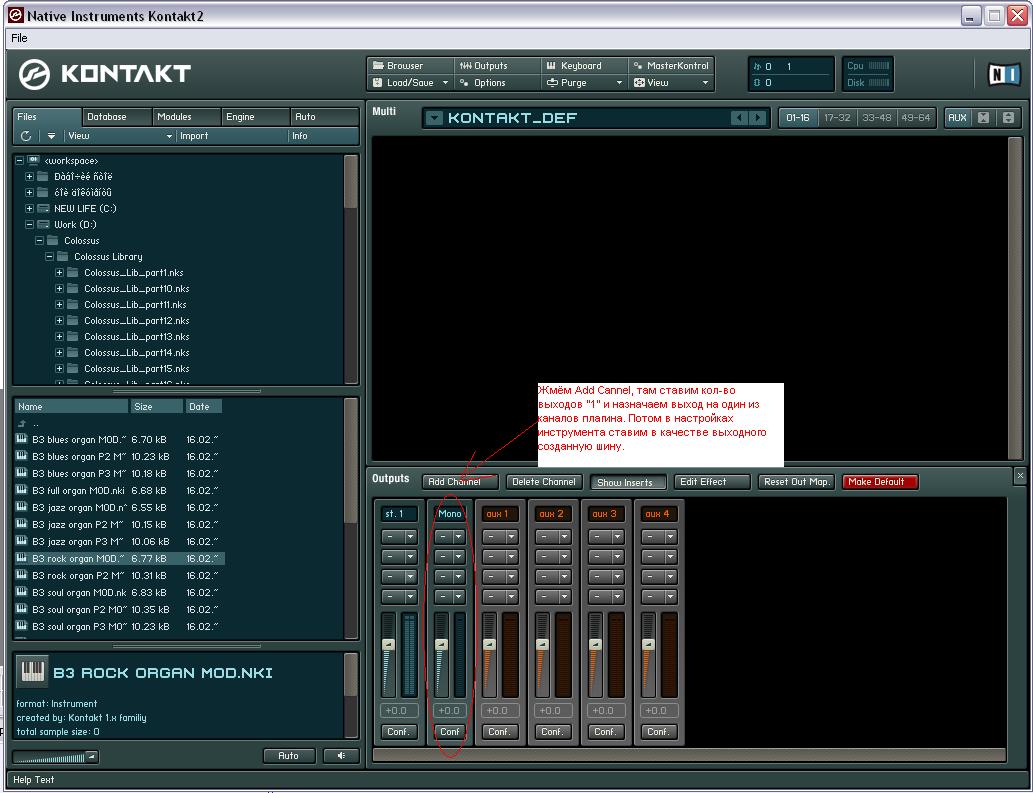Go to next multi preset
1033x793 pixels.
(758, 118)
